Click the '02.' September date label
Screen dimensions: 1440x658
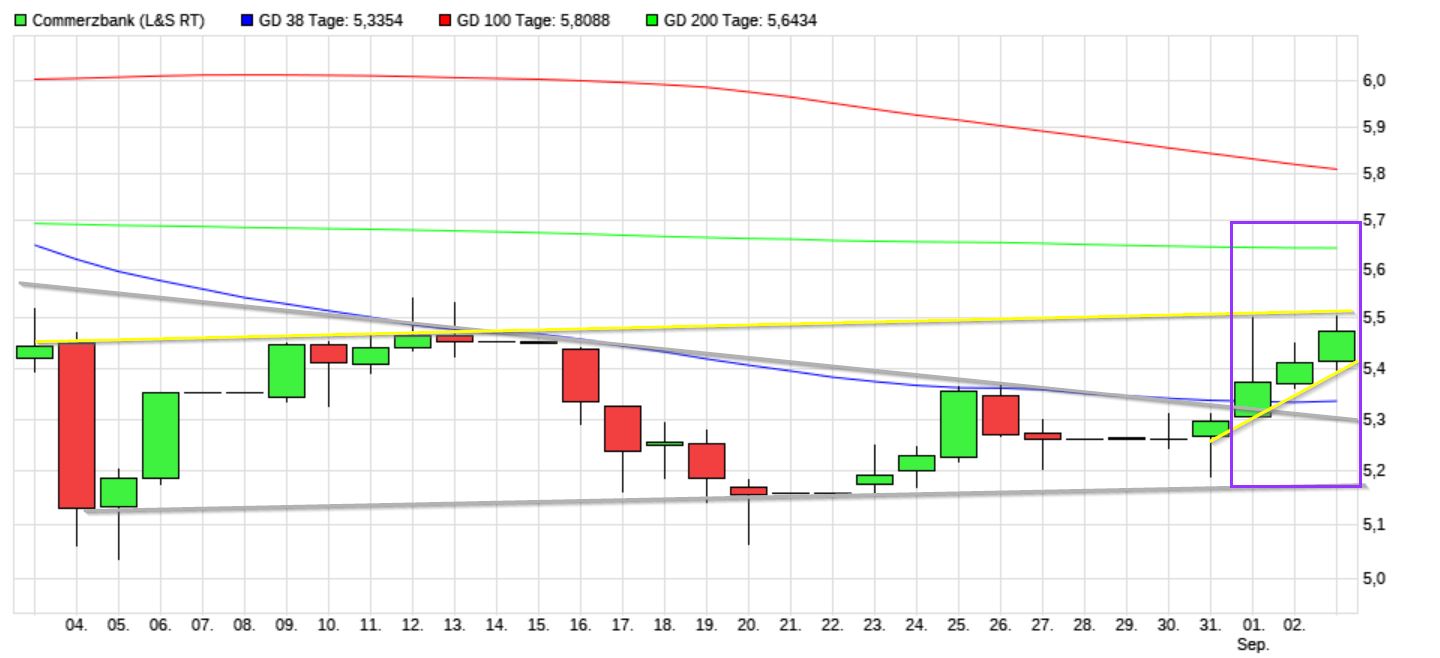(x=1294, y=626)
